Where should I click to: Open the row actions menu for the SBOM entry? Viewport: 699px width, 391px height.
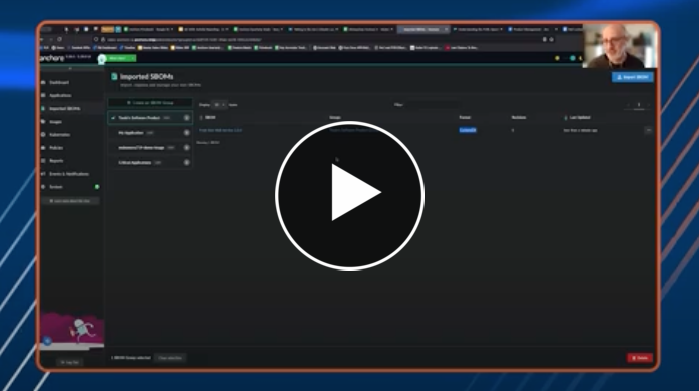click(648, 130)
